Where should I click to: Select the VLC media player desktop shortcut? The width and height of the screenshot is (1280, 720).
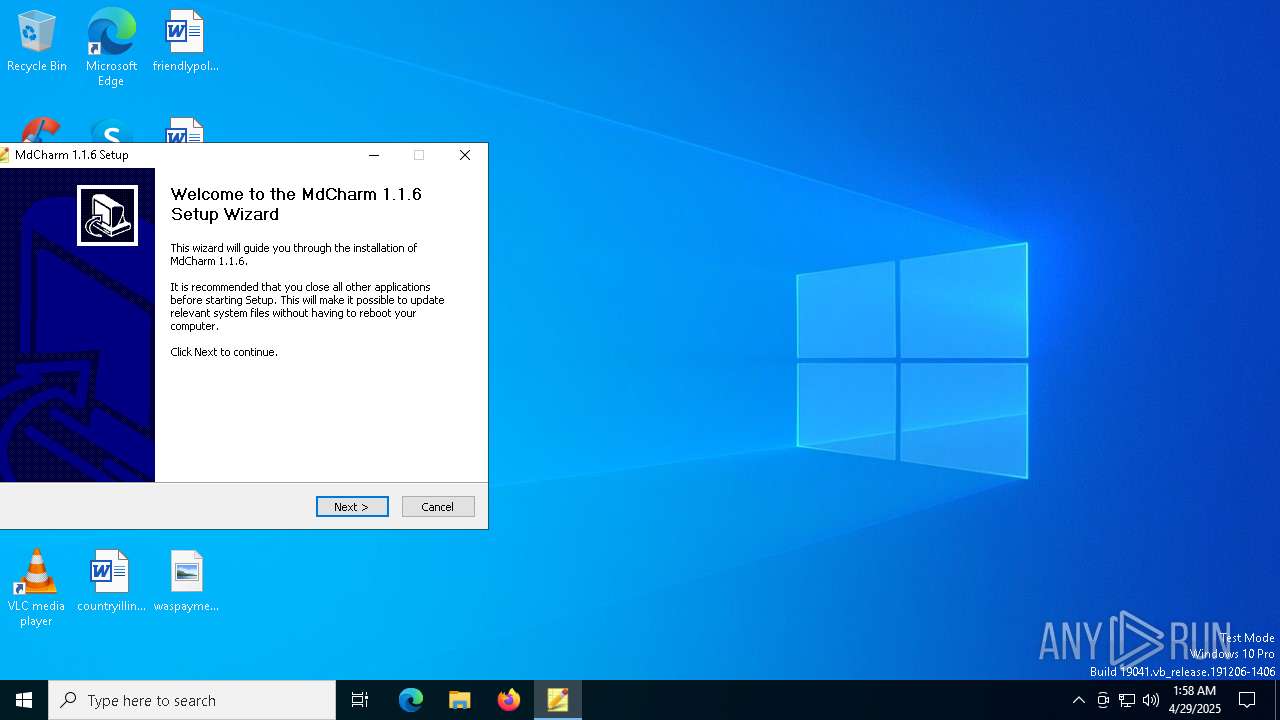36,588
